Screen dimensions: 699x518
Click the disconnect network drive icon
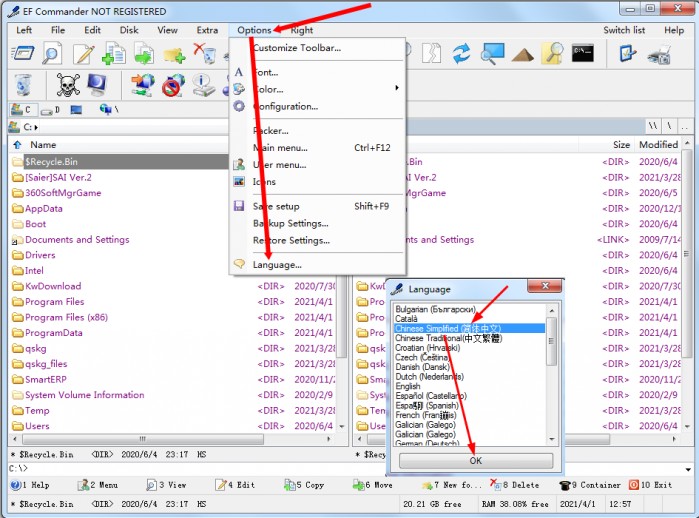pyautogui.click(x=173, y=85)
